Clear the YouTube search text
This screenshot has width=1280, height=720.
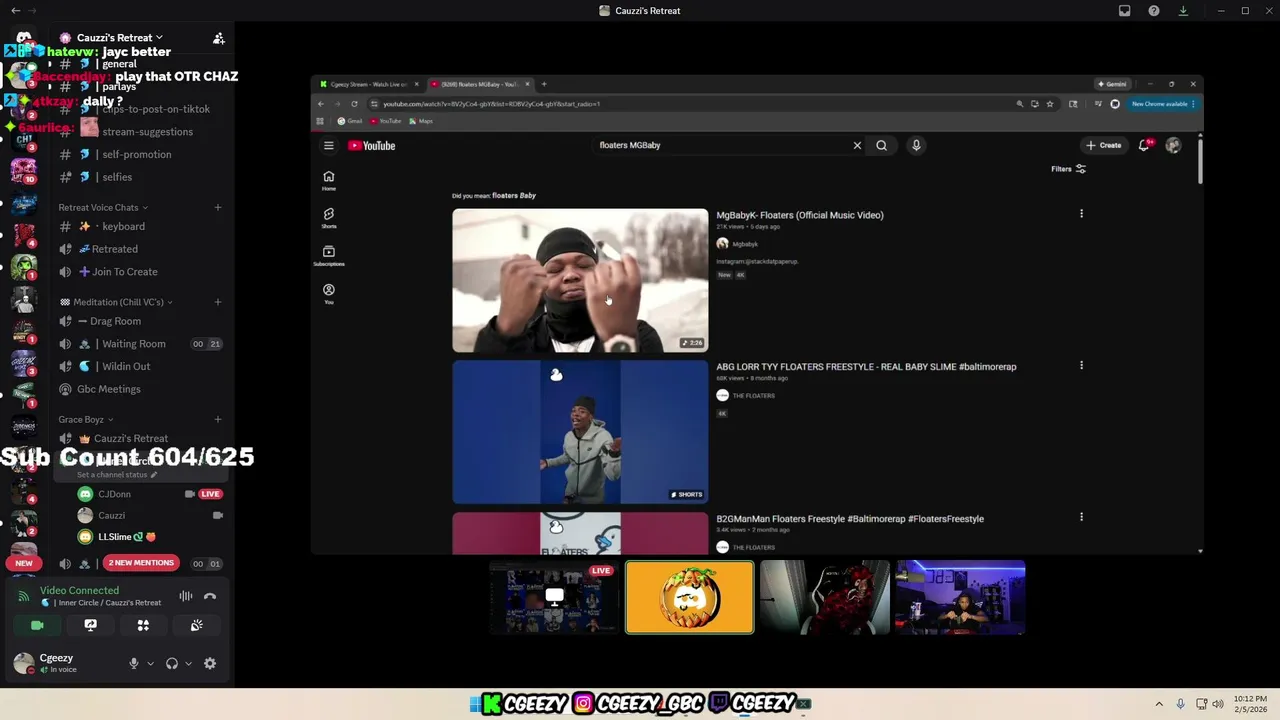point(857,145)
